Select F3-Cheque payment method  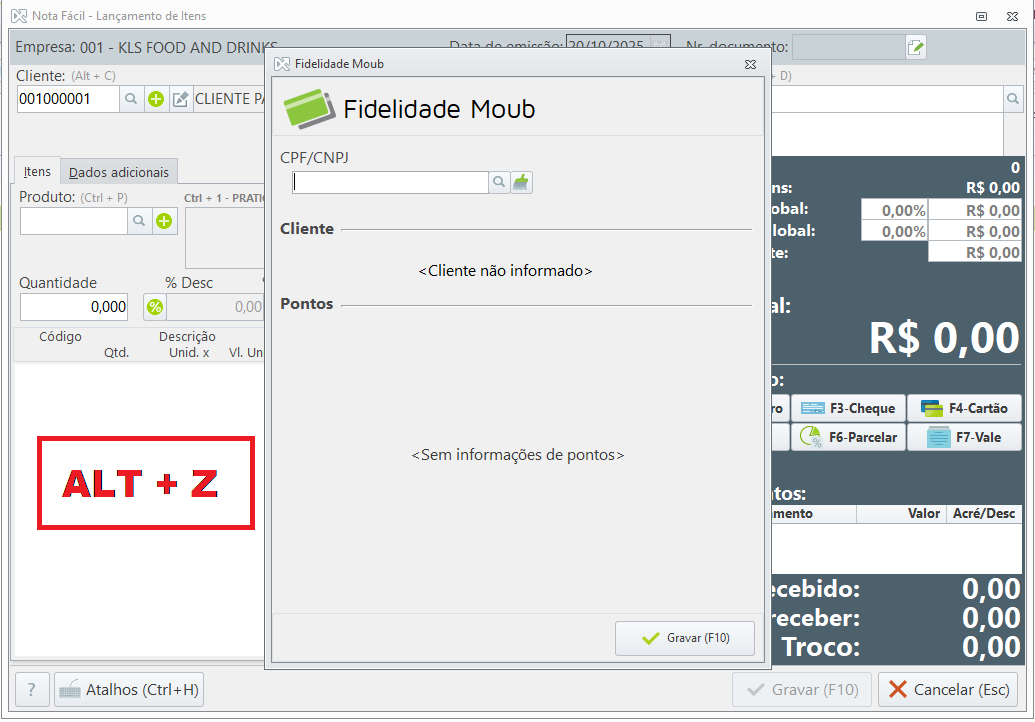848,409
